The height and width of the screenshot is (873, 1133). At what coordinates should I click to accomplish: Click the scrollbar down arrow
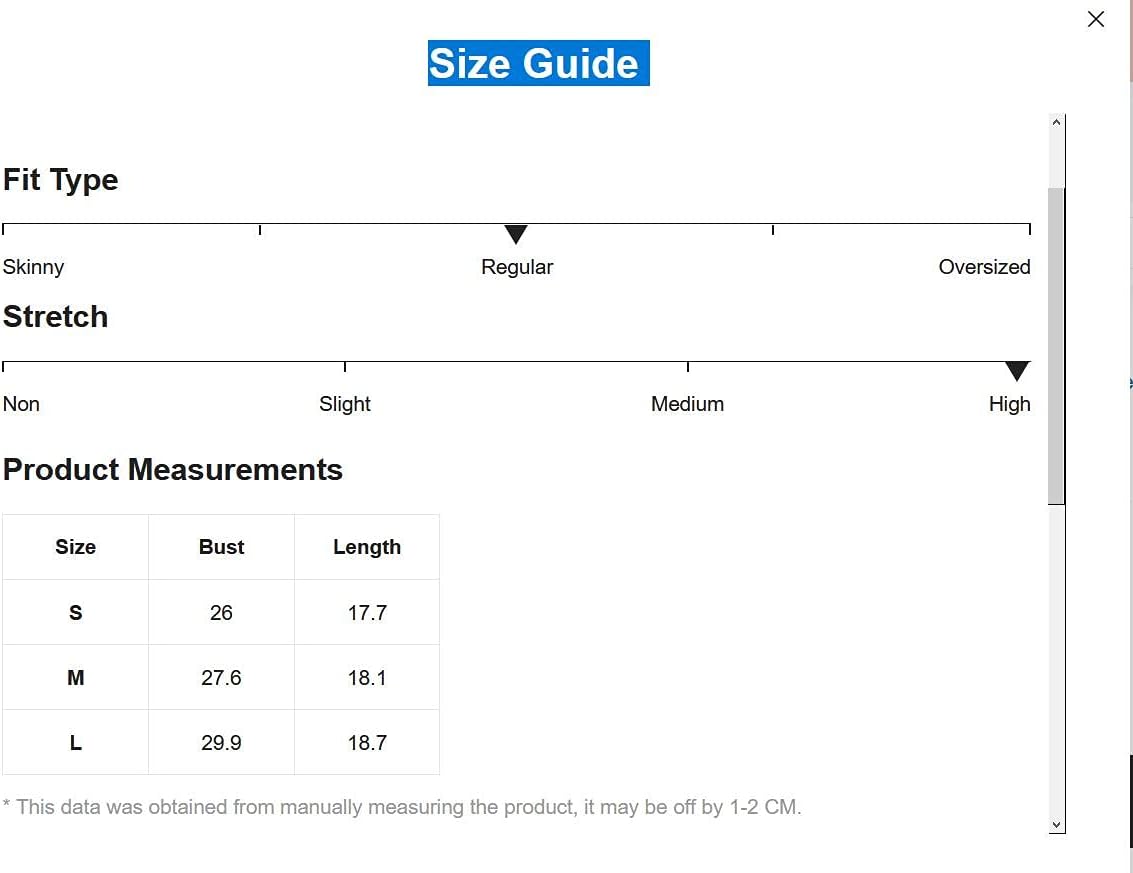[x=1057, y=825]
